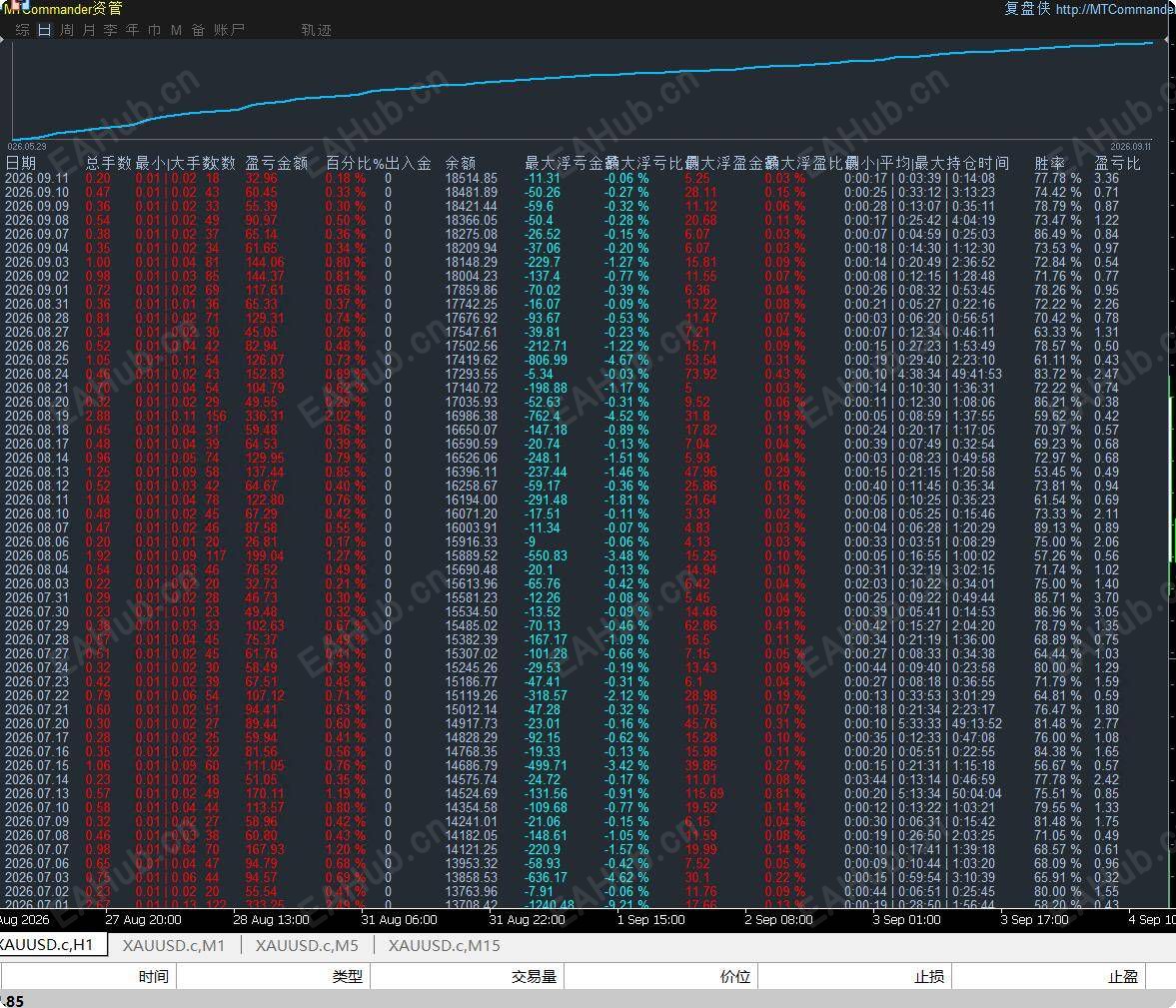Click the 胜率 win-rate column heading
1176x1008 pixels.
coord(1049,163)
